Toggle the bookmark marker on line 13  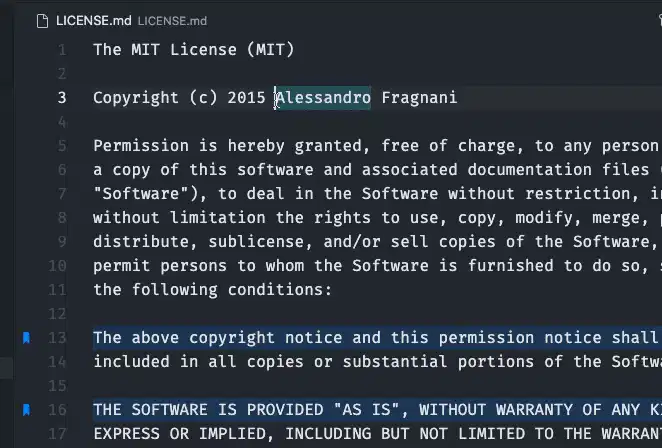point(26,338)
